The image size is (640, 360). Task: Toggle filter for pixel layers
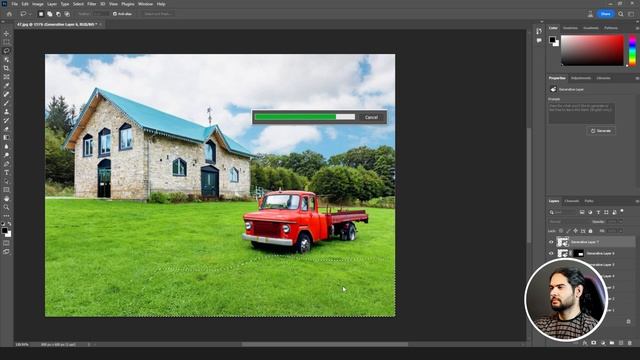582,212
